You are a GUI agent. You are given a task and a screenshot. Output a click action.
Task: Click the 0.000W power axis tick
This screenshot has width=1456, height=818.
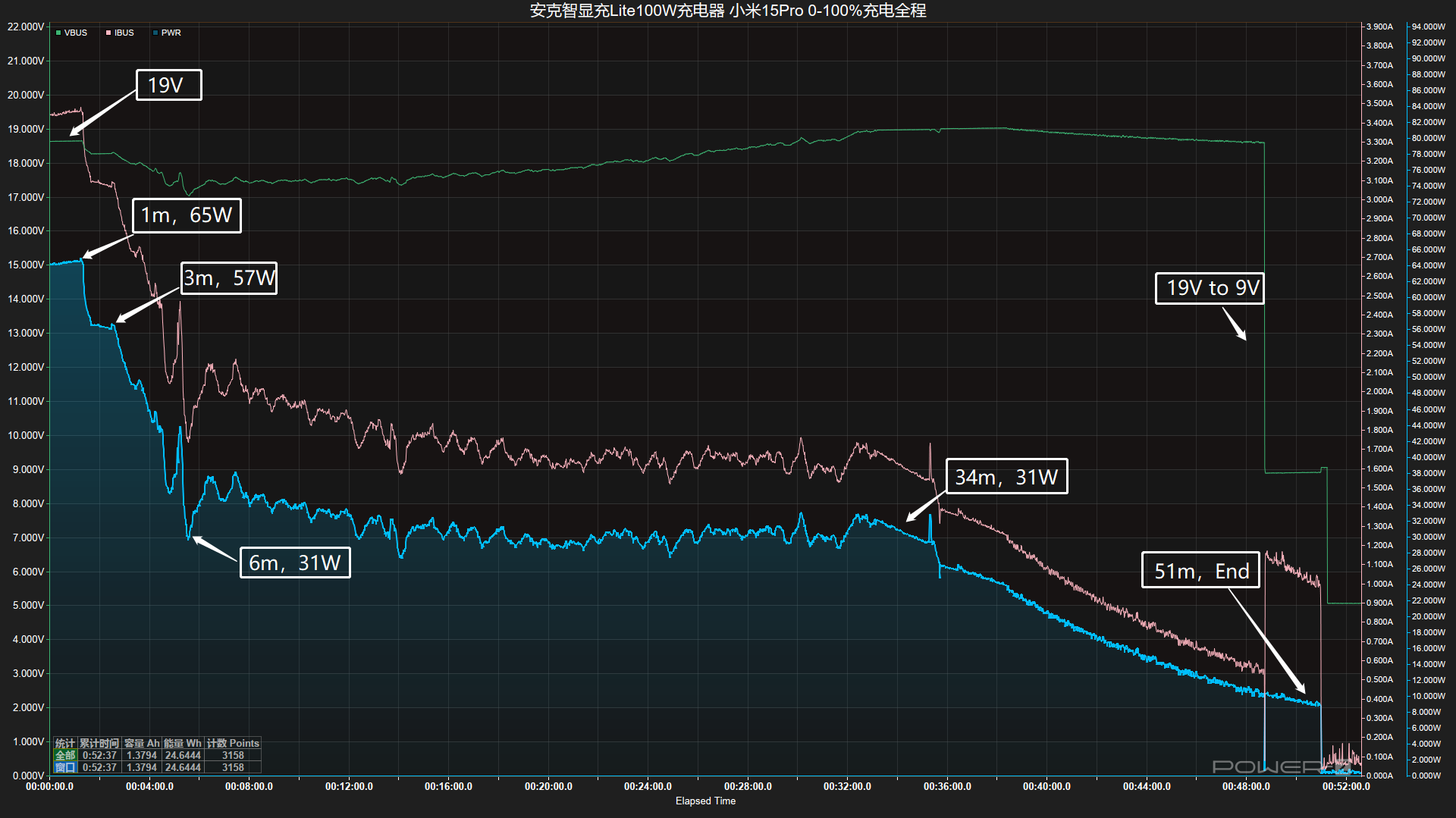tap(1426, 776)
